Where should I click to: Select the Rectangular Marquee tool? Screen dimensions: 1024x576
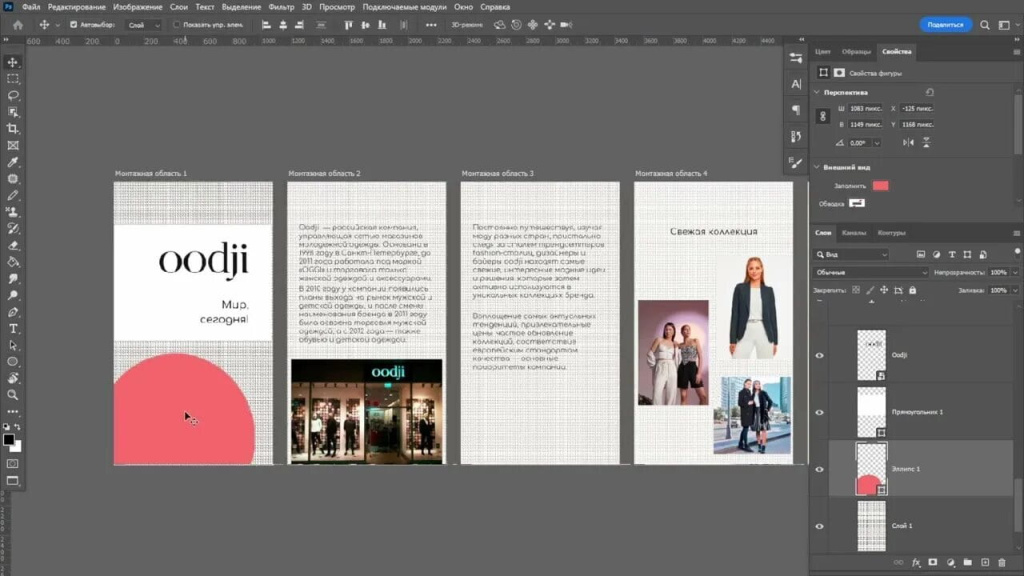click(12, 78)
